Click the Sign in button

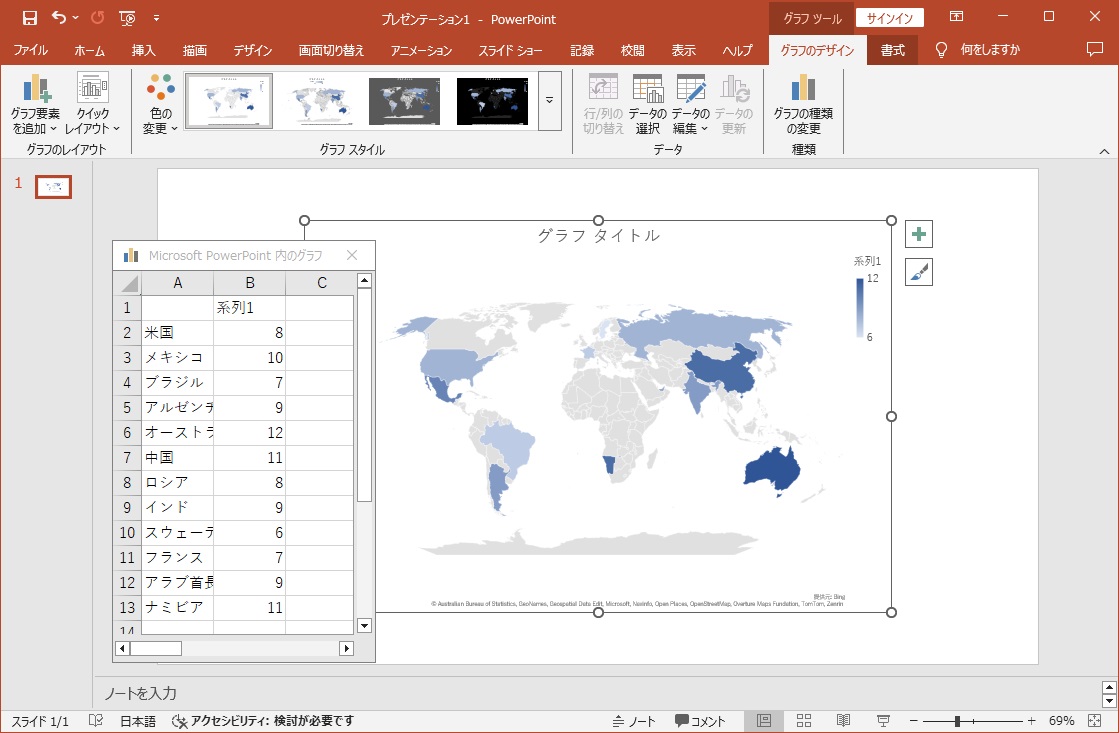click(x=889, y=18)
